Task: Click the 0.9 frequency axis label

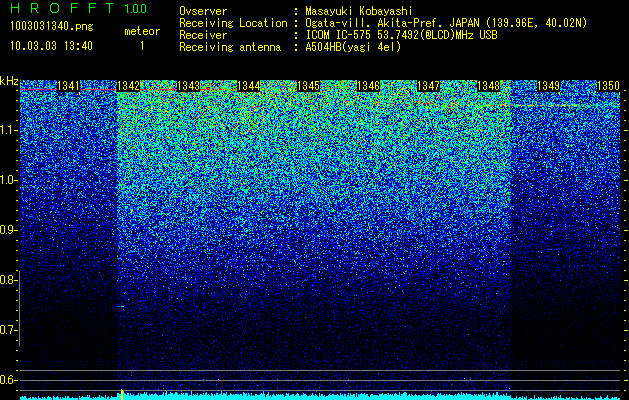Action: [8, 230]
